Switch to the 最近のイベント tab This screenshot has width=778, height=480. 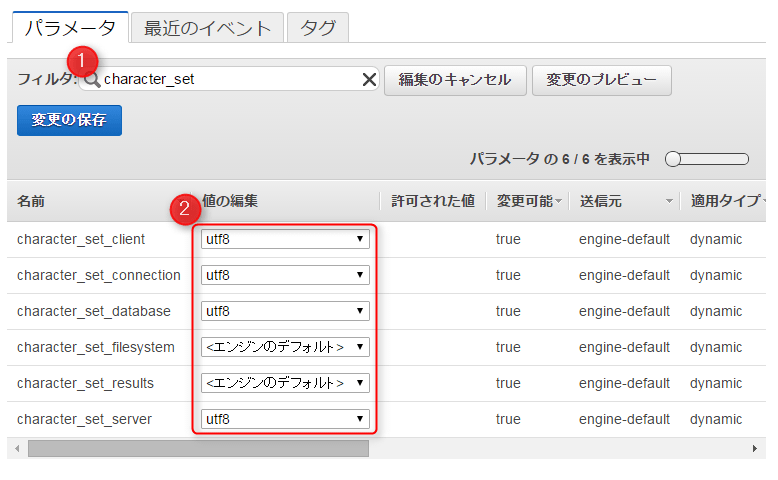[207, 28]
